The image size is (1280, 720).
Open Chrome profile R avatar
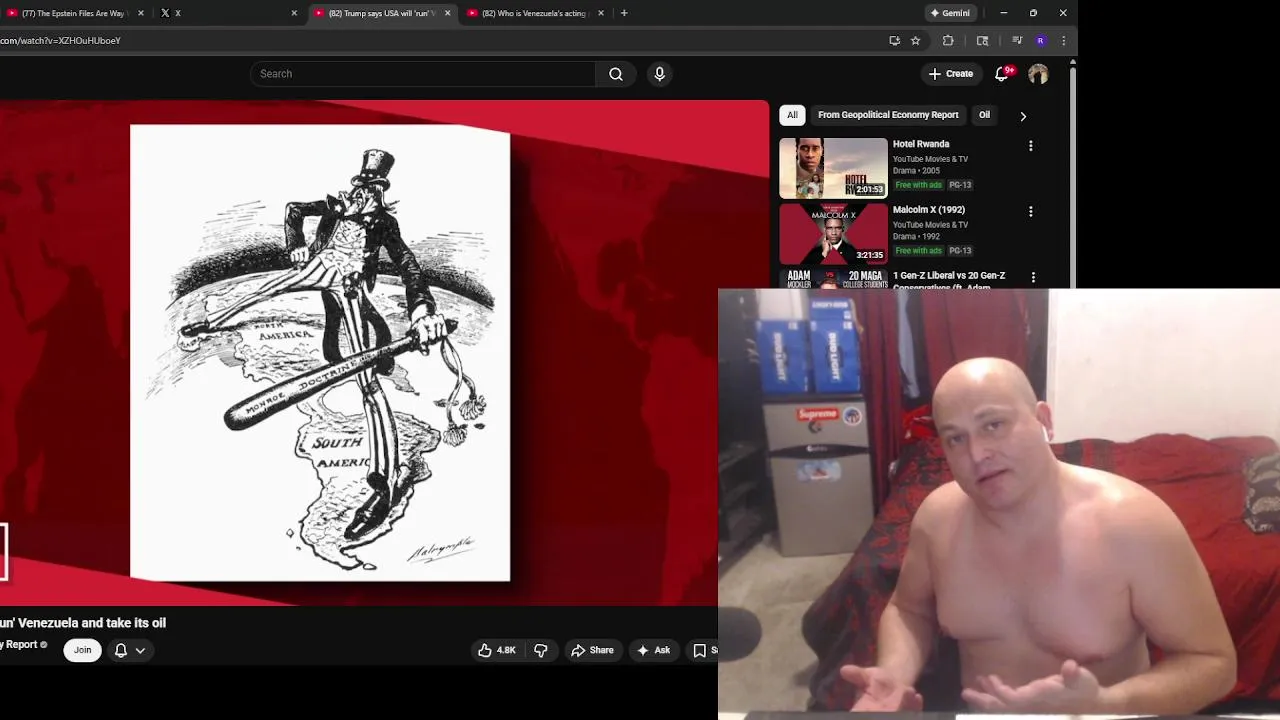[1040, 41]
